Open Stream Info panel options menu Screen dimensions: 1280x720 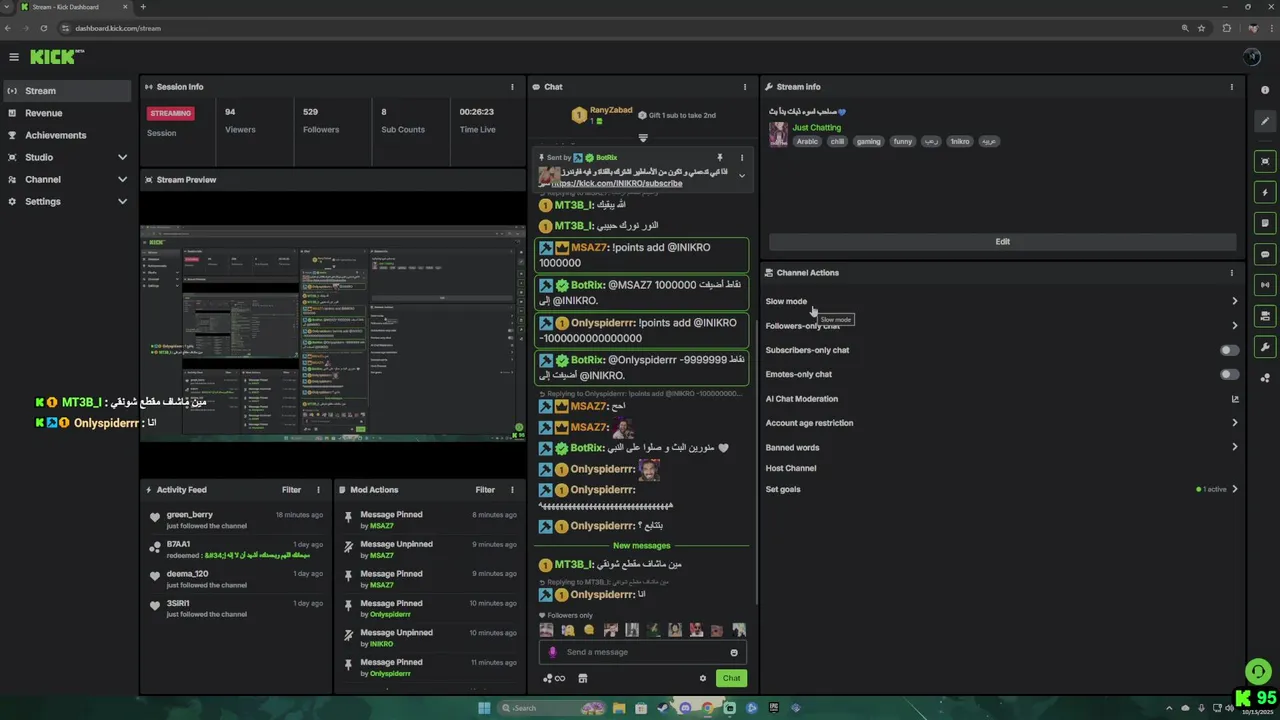1232,87
